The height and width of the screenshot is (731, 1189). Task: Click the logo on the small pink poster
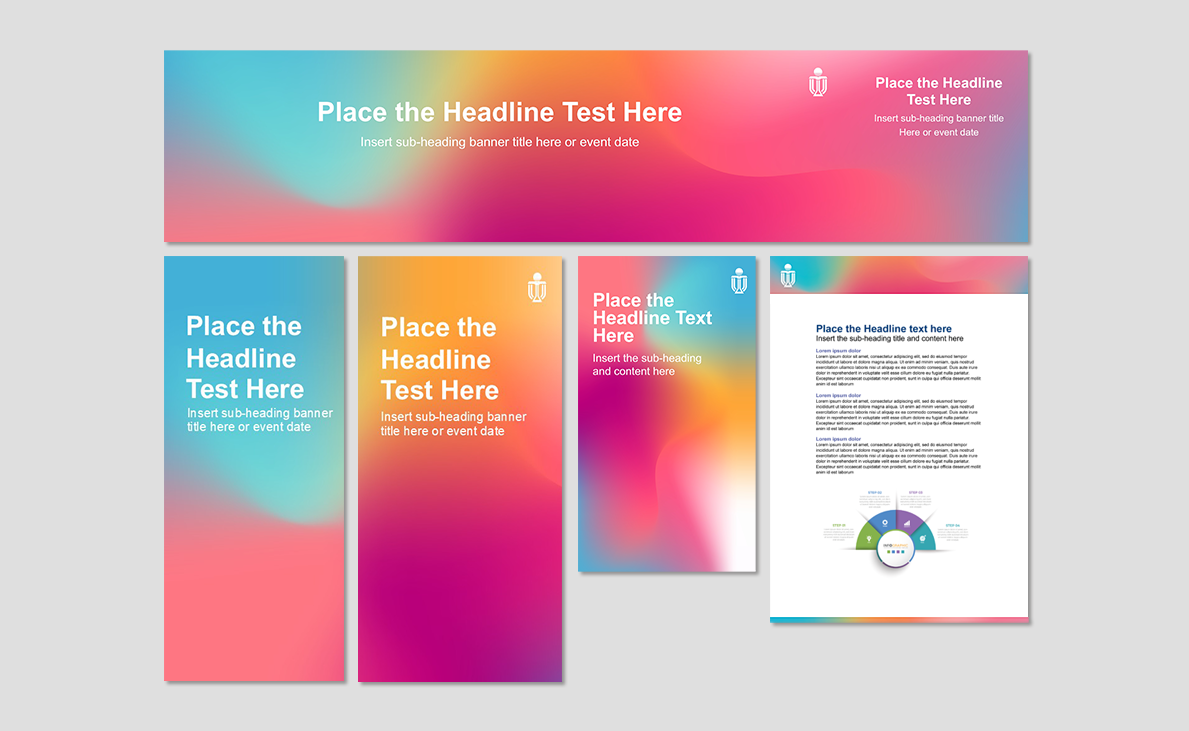point(739,280)
